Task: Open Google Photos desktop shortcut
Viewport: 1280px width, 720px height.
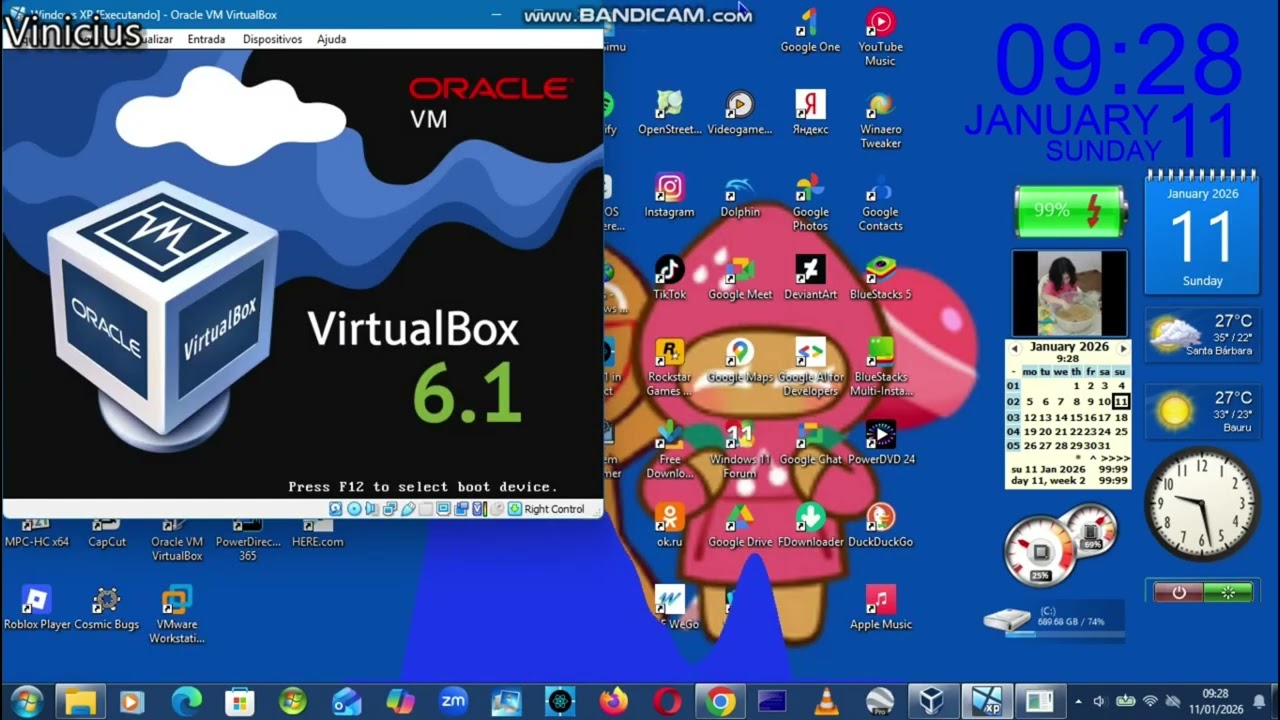Action: click(x=810, y=202)
